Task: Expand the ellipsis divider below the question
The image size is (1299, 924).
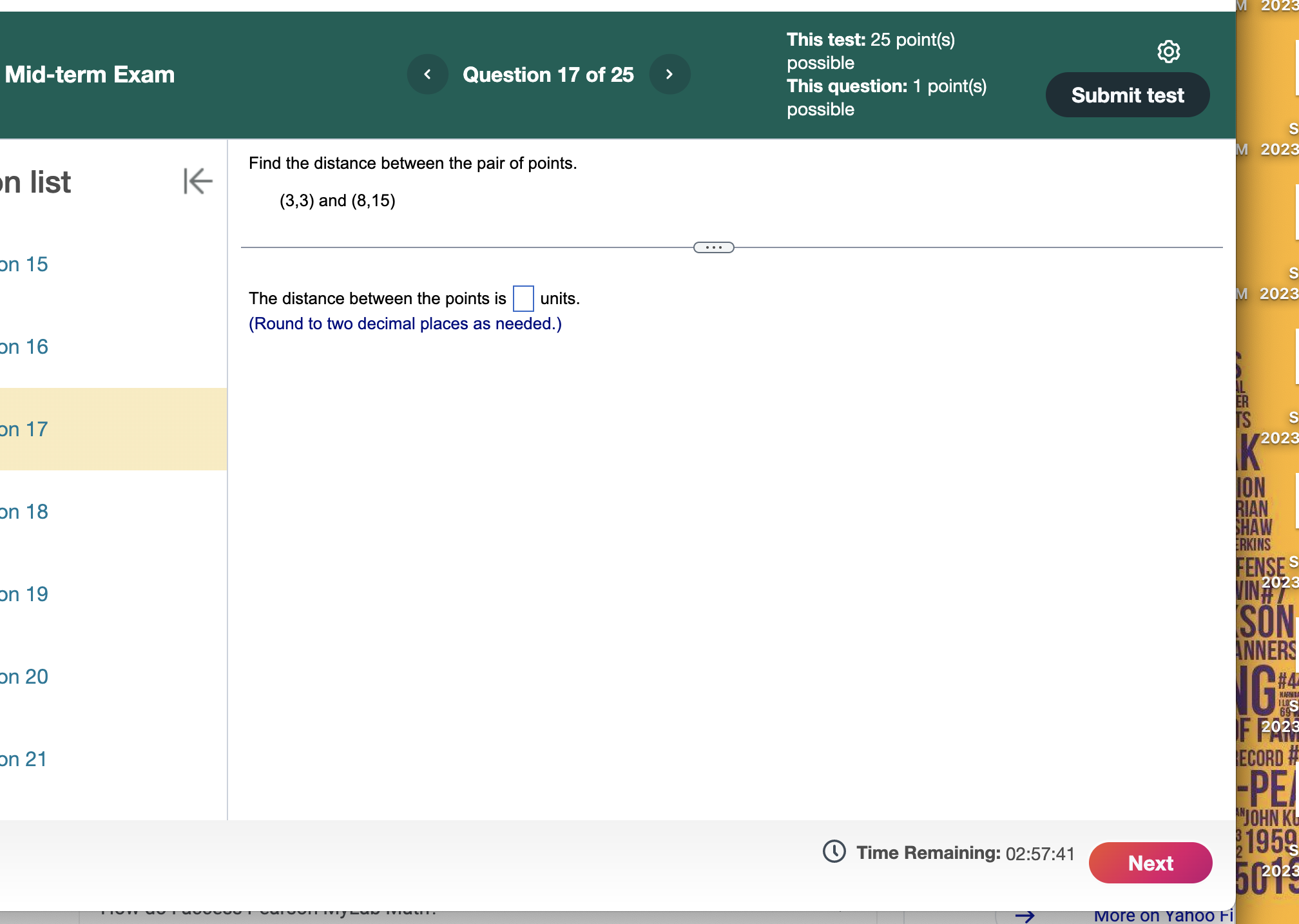Action: [x=714, y=247]
